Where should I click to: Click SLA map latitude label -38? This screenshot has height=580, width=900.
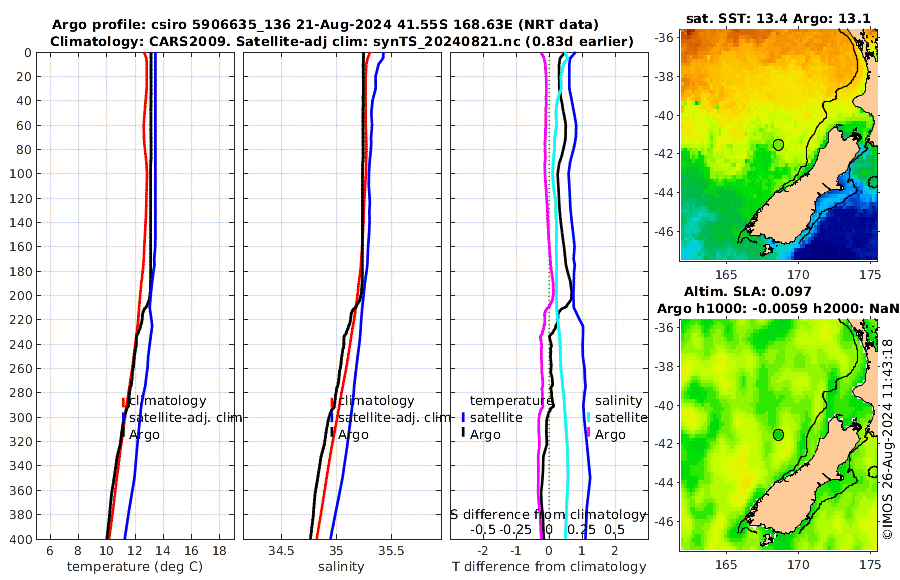point(665,366)
